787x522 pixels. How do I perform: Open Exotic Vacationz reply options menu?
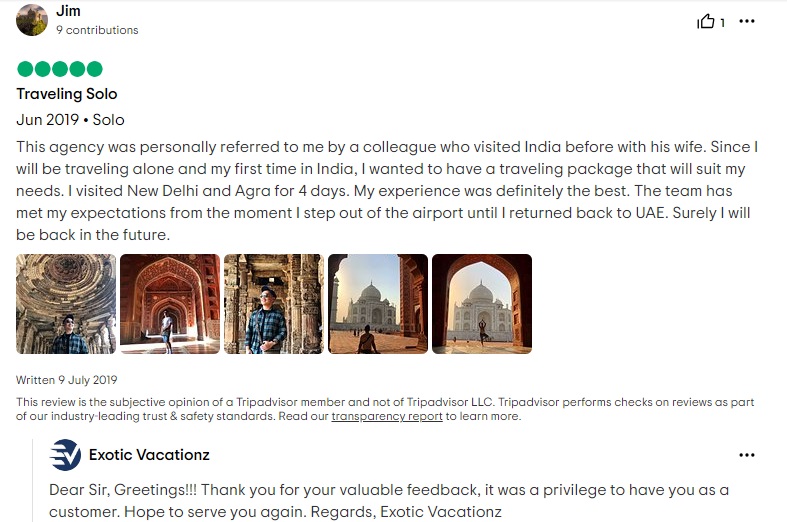(747, 455)
